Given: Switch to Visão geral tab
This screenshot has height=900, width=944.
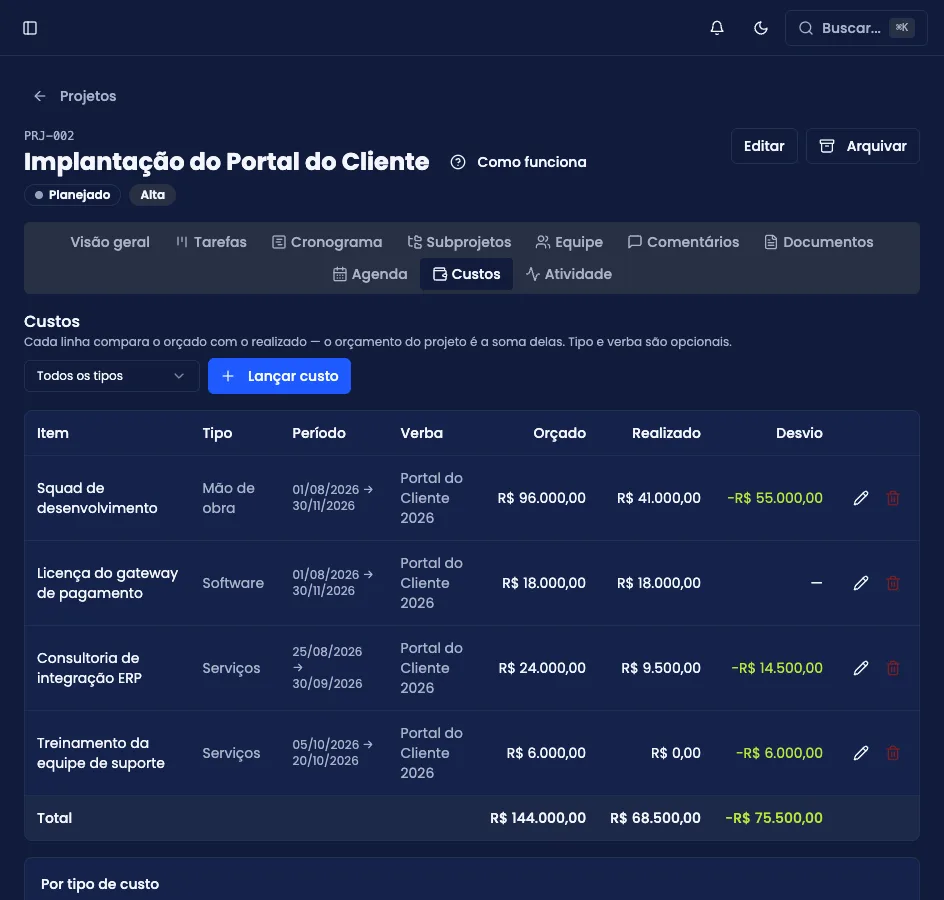Looking at the screenshot, I should [110, 242].
